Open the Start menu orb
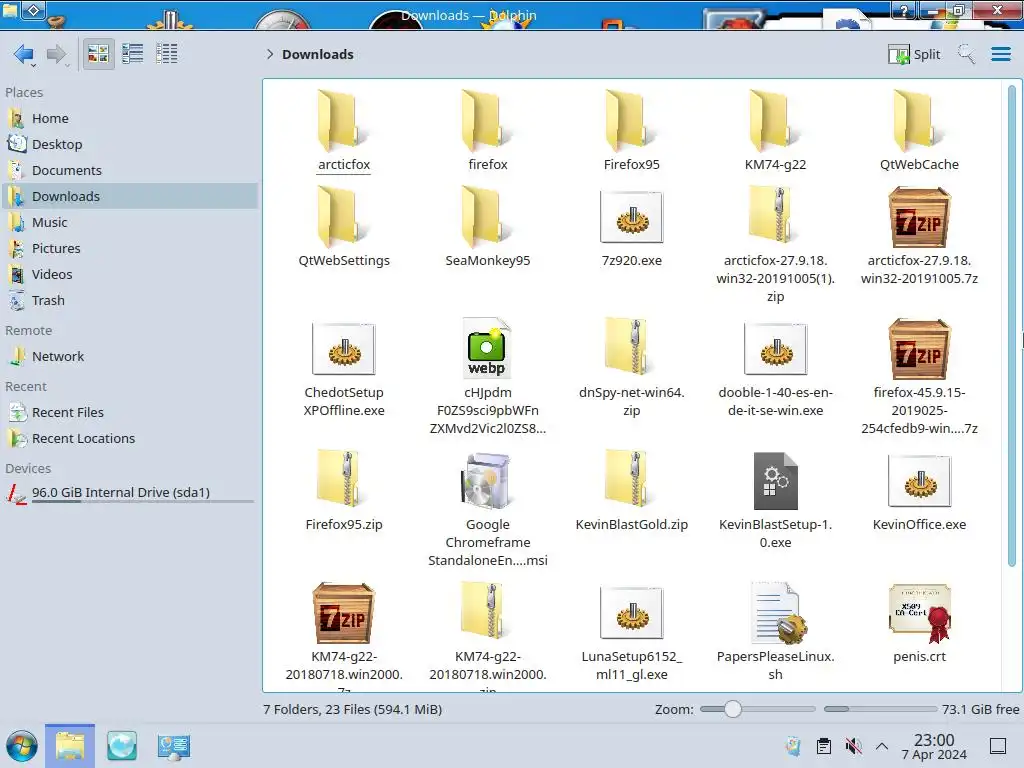 tap(22, 746)
